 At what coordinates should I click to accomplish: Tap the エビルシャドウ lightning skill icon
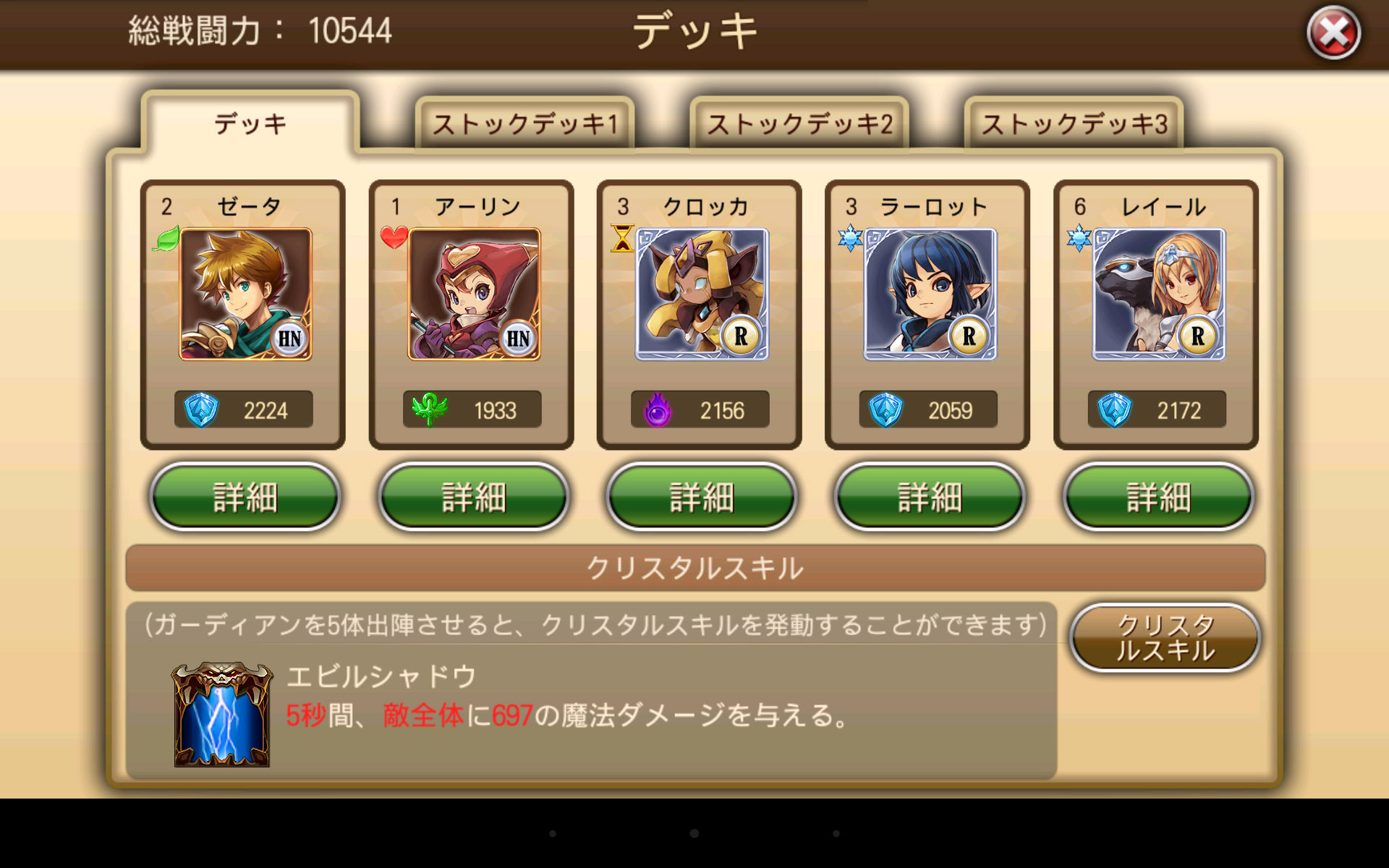222,715
